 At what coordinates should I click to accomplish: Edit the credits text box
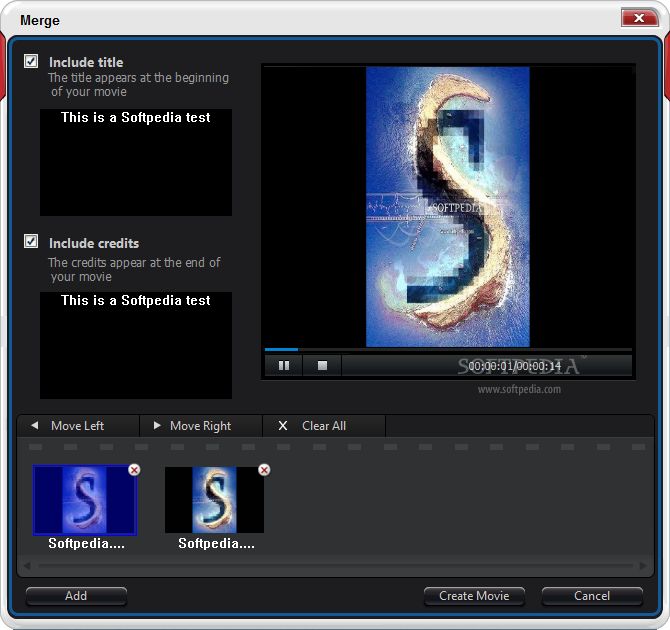click(x=136, y=345)
